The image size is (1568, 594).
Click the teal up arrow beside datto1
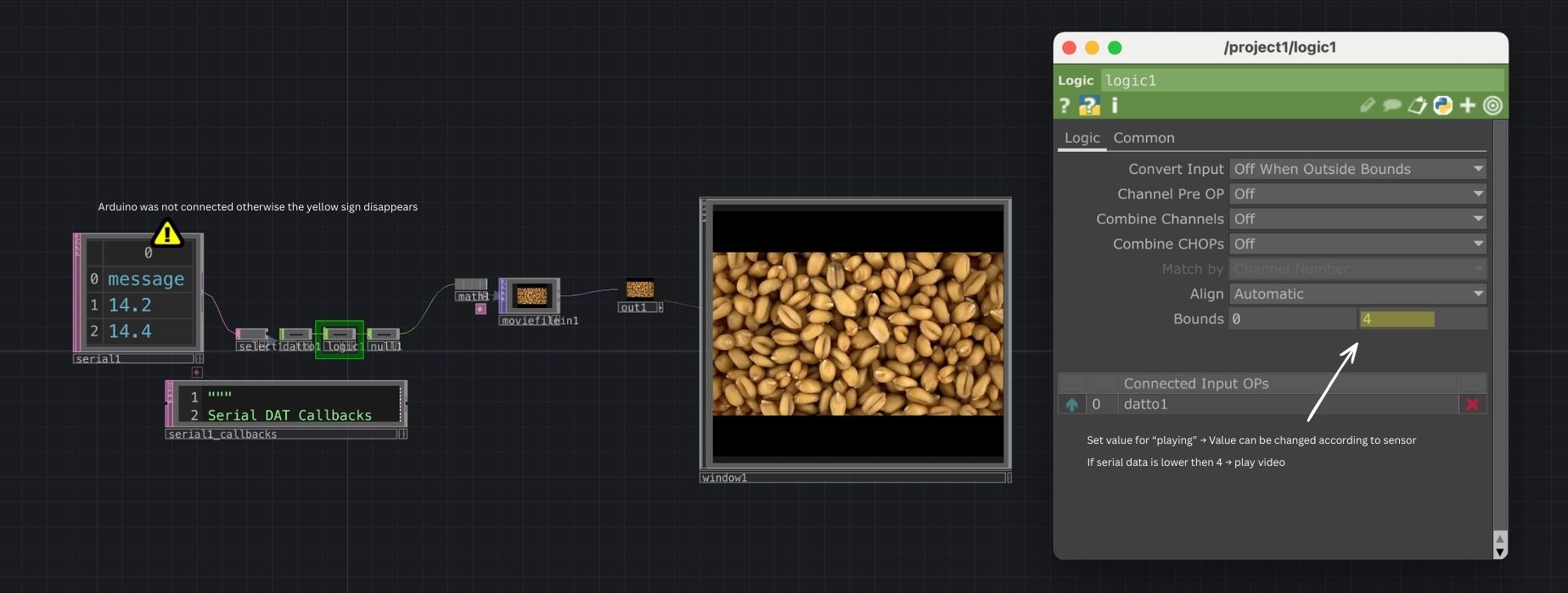pyautogui.click(x=1071, y=405)
